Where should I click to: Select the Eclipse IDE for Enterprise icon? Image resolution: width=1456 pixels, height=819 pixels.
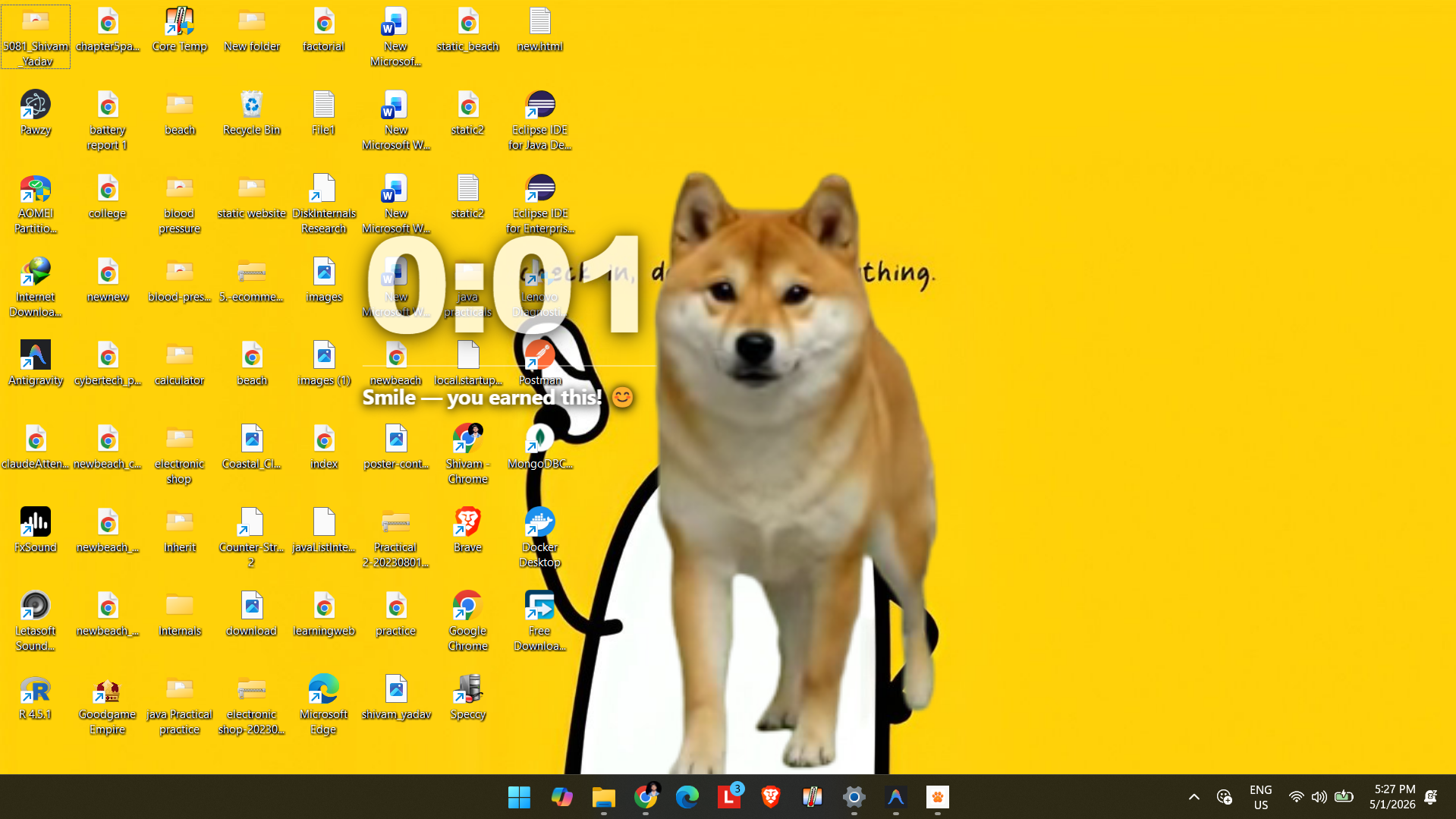[x=540, y=204]
